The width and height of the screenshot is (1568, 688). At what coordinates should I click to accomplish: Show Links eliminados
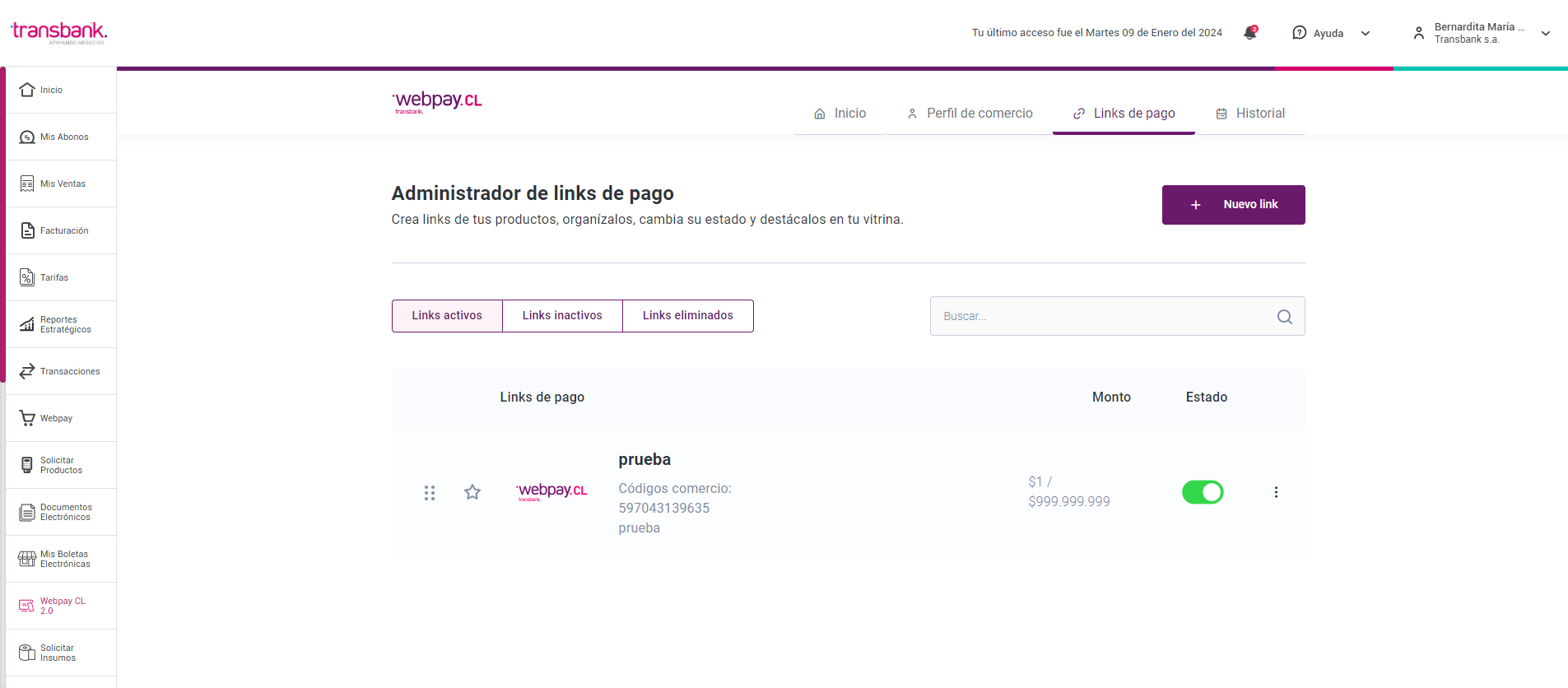click(688, 316)
